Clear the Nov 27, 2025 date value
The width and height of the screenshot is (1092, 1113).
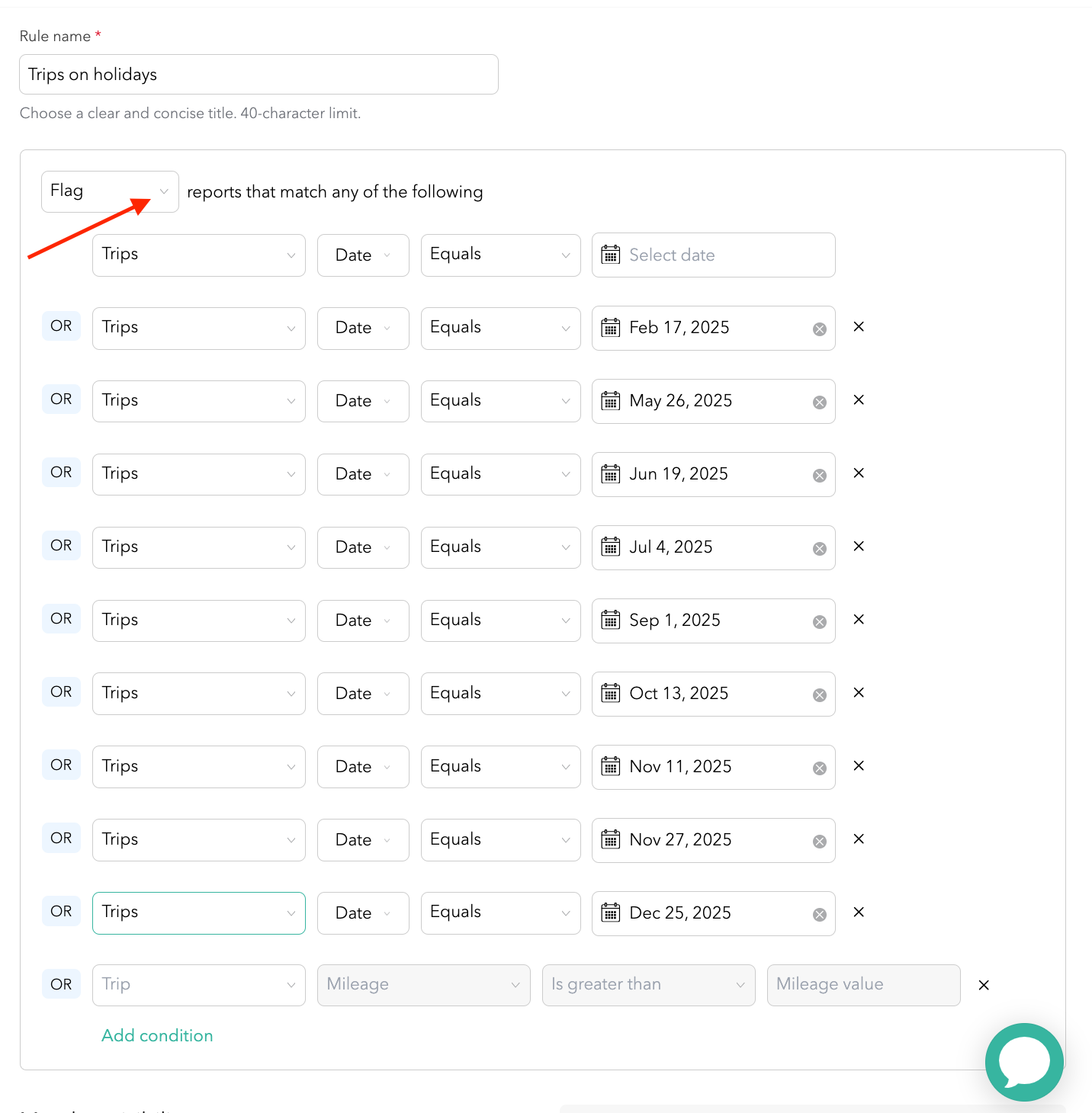819,842
